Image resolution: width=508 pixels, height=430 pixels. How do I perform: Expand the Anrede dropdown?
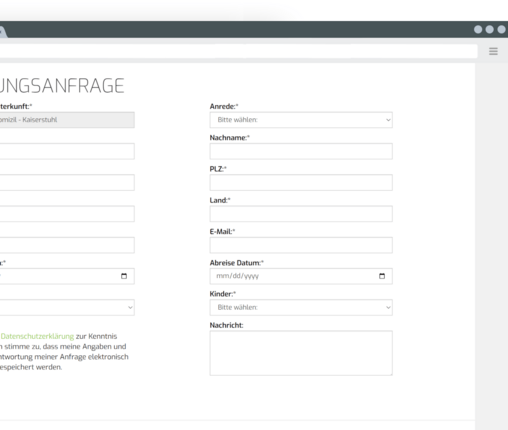[301, 120]
